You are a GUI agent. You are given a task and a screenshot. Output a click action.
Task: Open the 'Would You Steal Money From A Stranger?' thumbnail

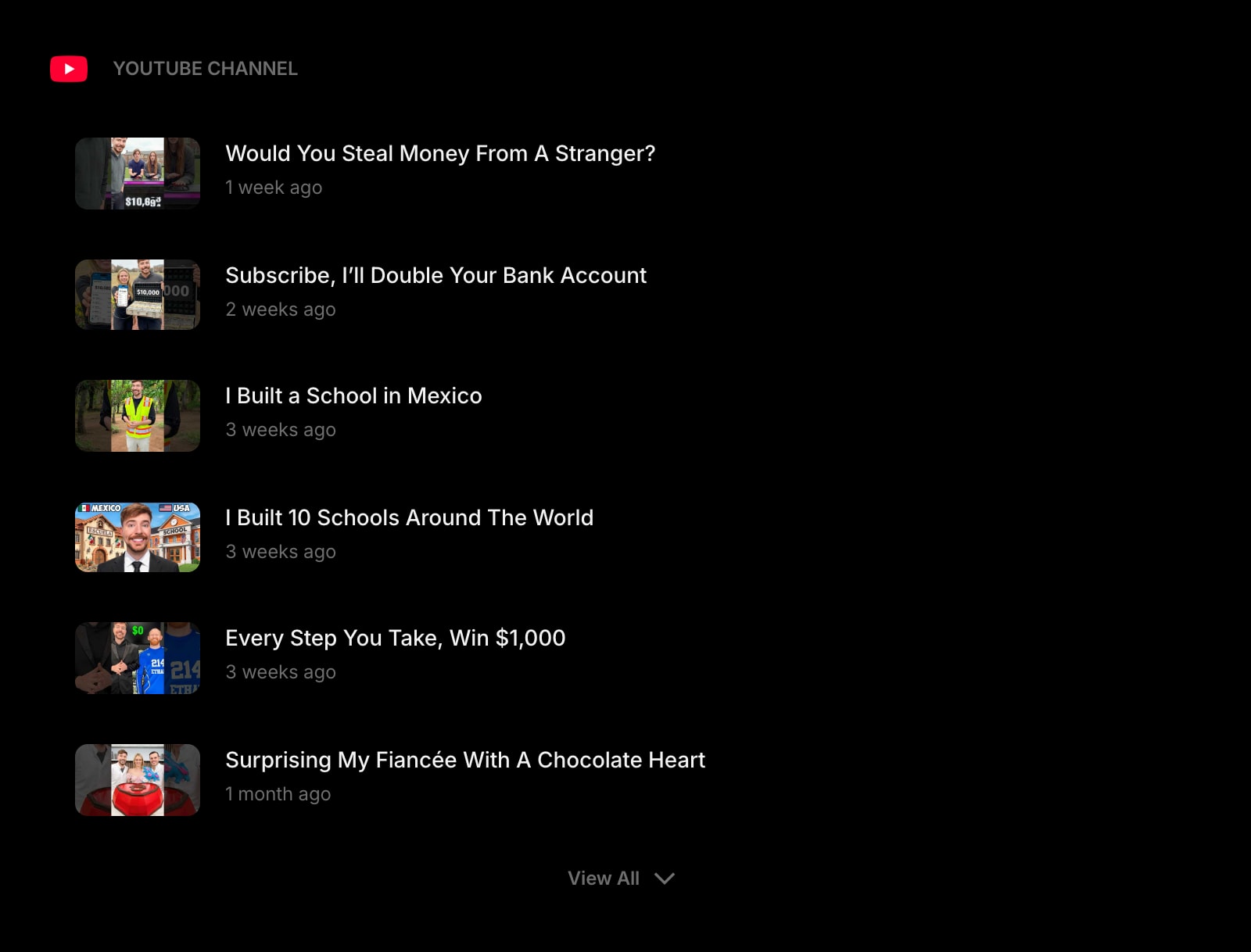coord(137,173)
